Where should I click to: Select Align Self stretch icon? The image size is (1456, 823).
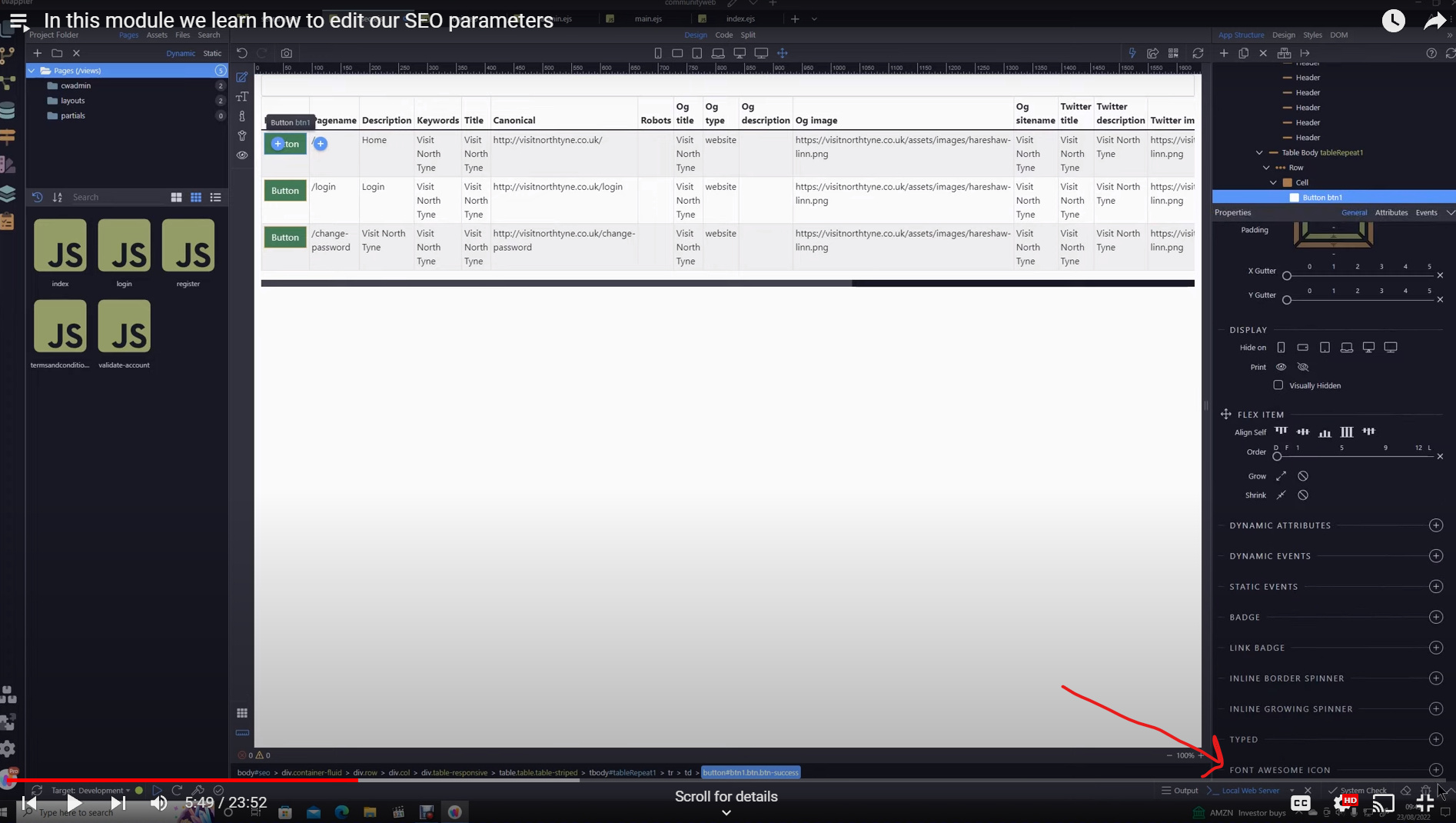pyautogui.click(x=1346, y=431)
